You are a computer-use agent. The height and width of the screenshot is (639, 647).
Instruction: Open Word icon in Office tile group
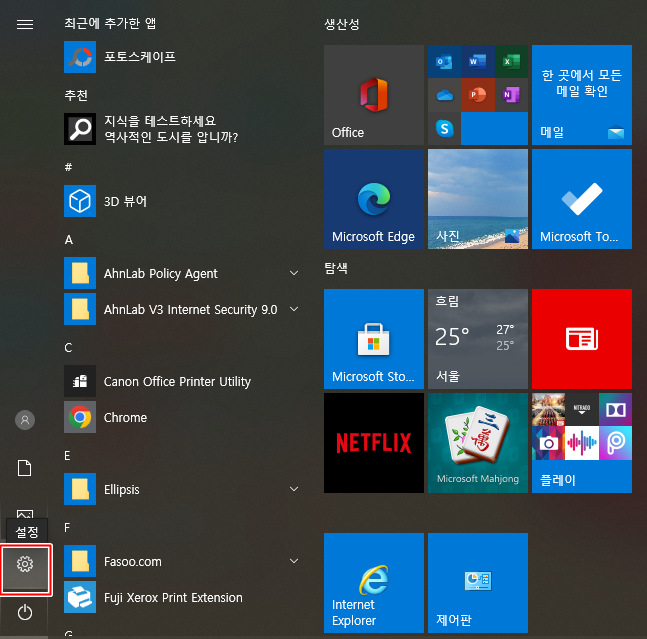click(478, 62)
